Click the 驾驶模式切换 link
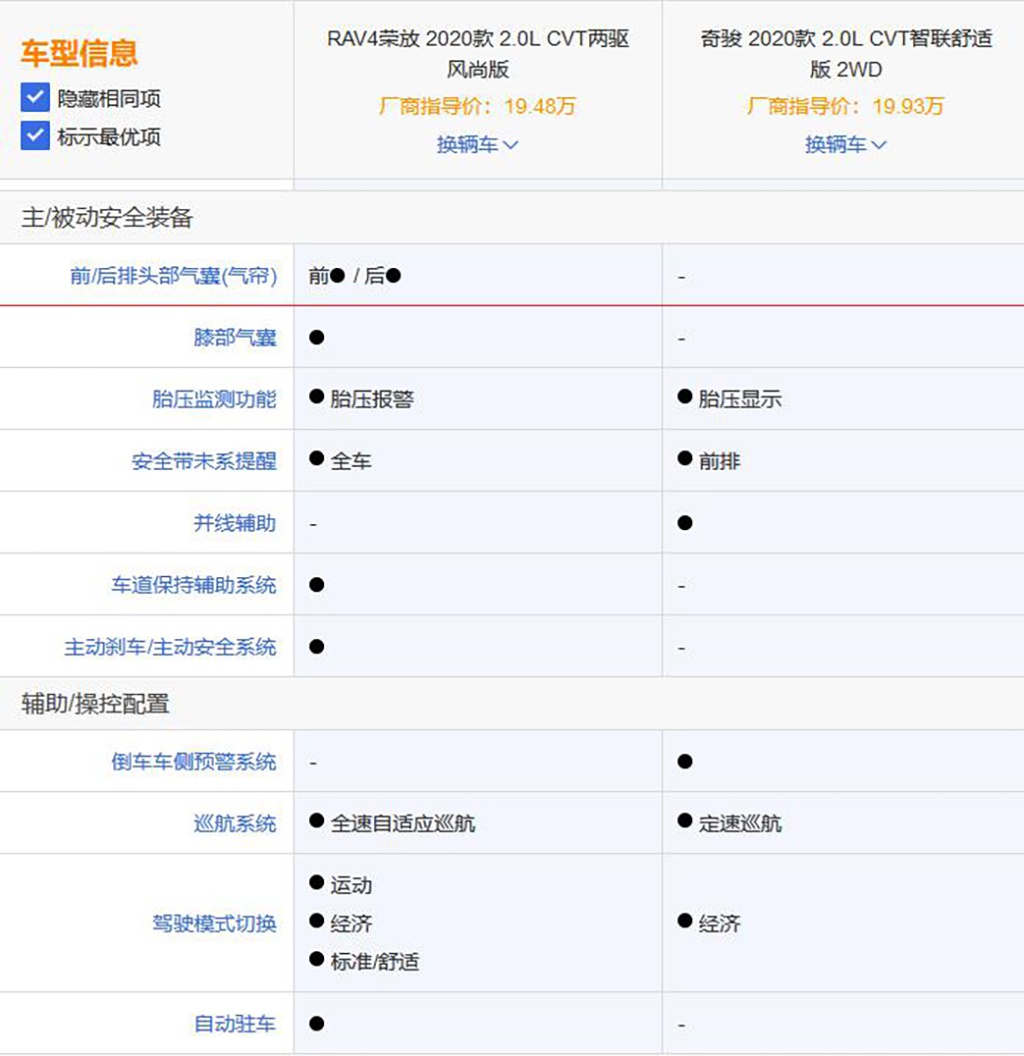Screen dimensions: 1024x1056 (214, 923)
